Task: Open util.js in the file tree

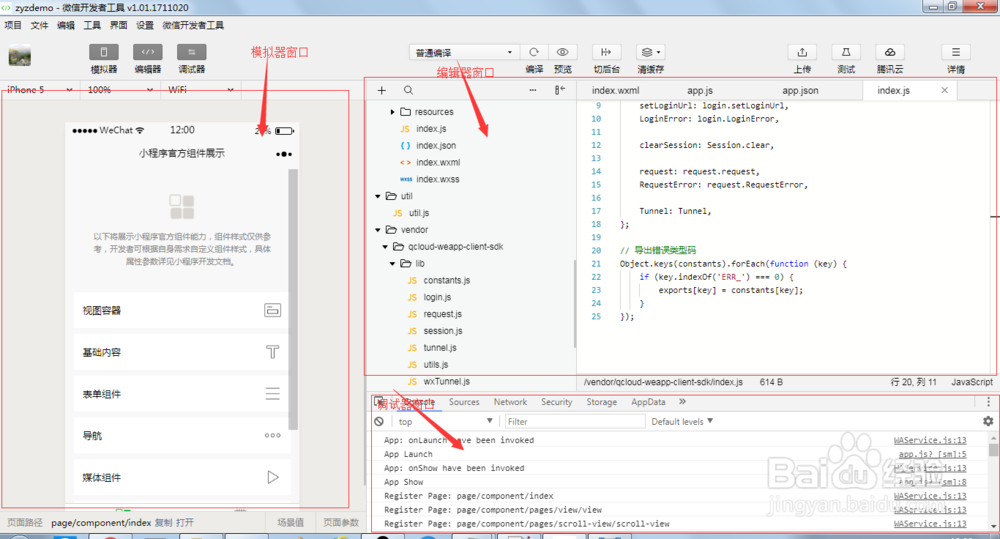Action: coord(418,213)
